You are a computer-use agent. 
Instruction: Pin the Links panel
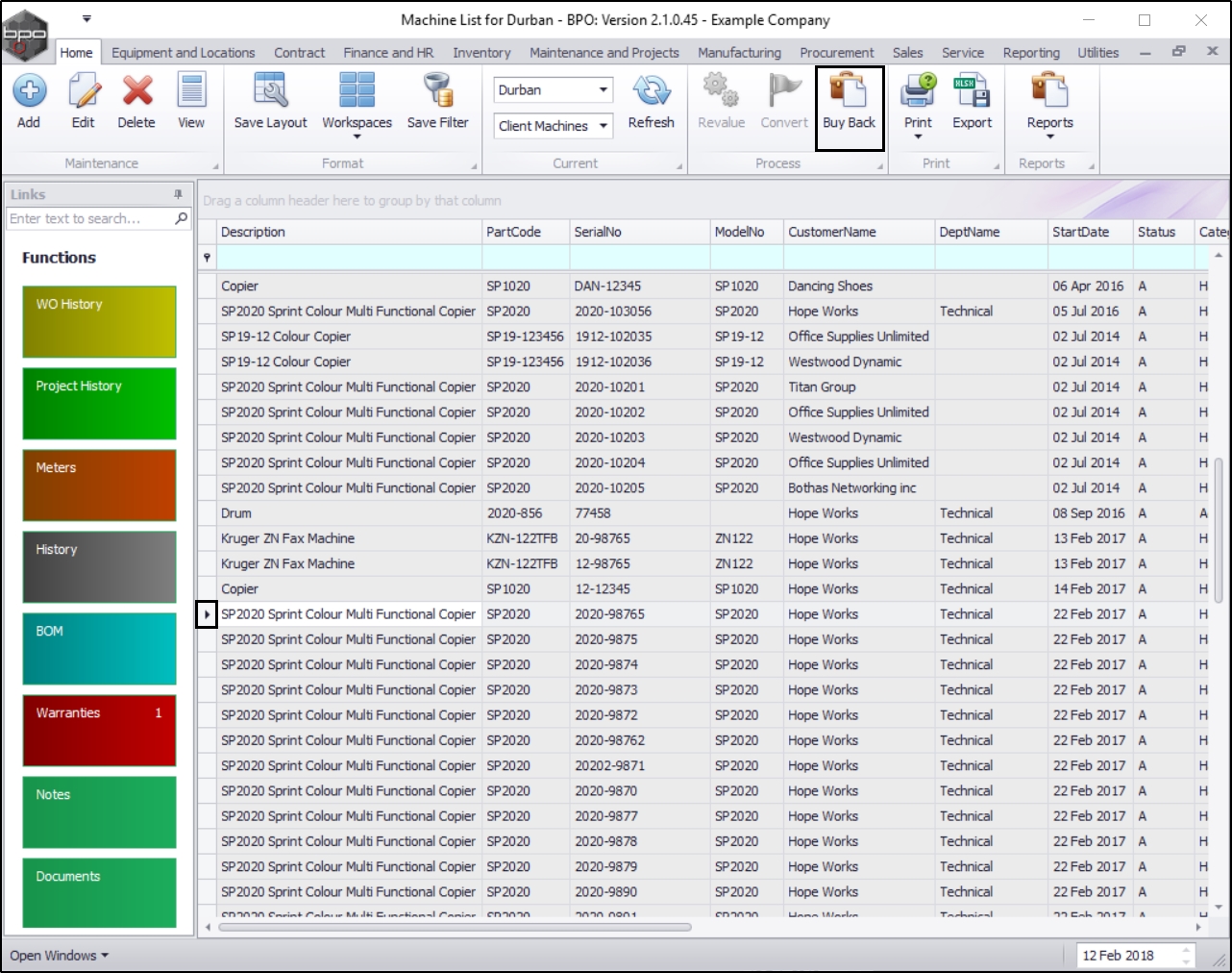pyautogui.click(x=178, y=194)
